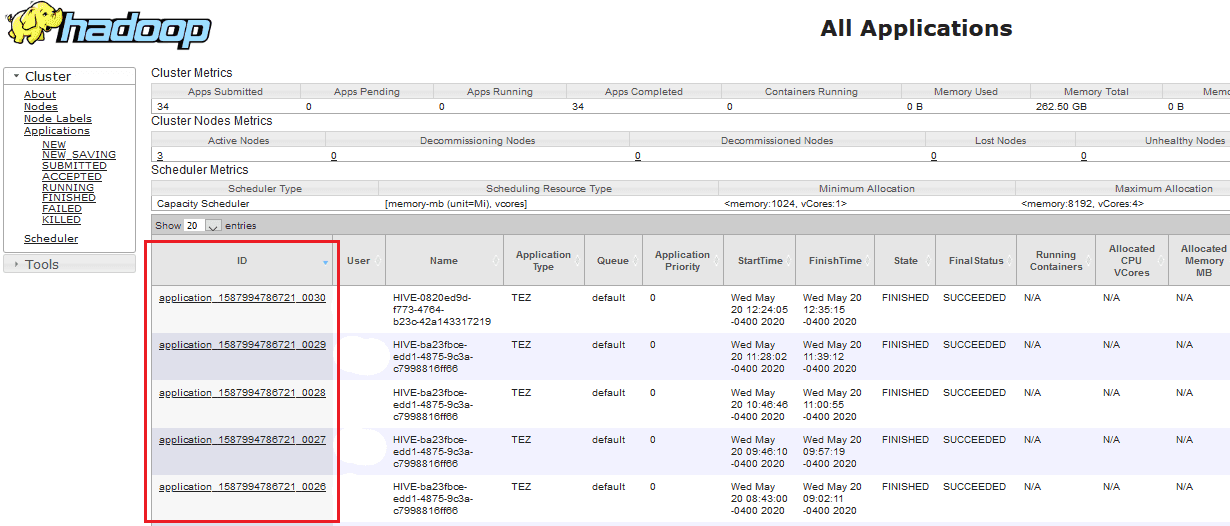Sort table by StartTime column
Image resolution: width=1230 pixels, height=526 pixels.
pos(760,261)
